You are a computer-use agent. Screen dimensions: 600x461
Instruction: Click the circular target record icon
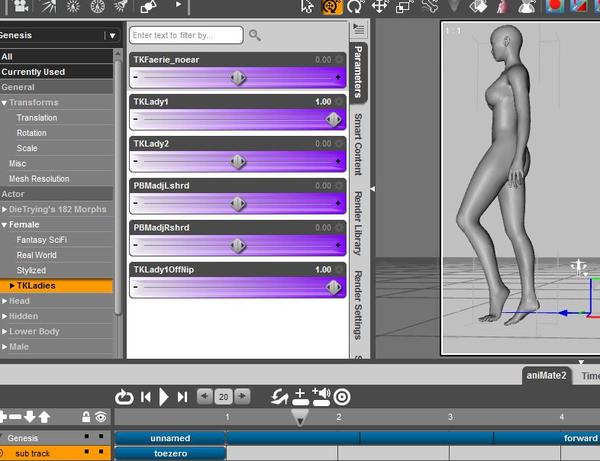pos(342,397)
